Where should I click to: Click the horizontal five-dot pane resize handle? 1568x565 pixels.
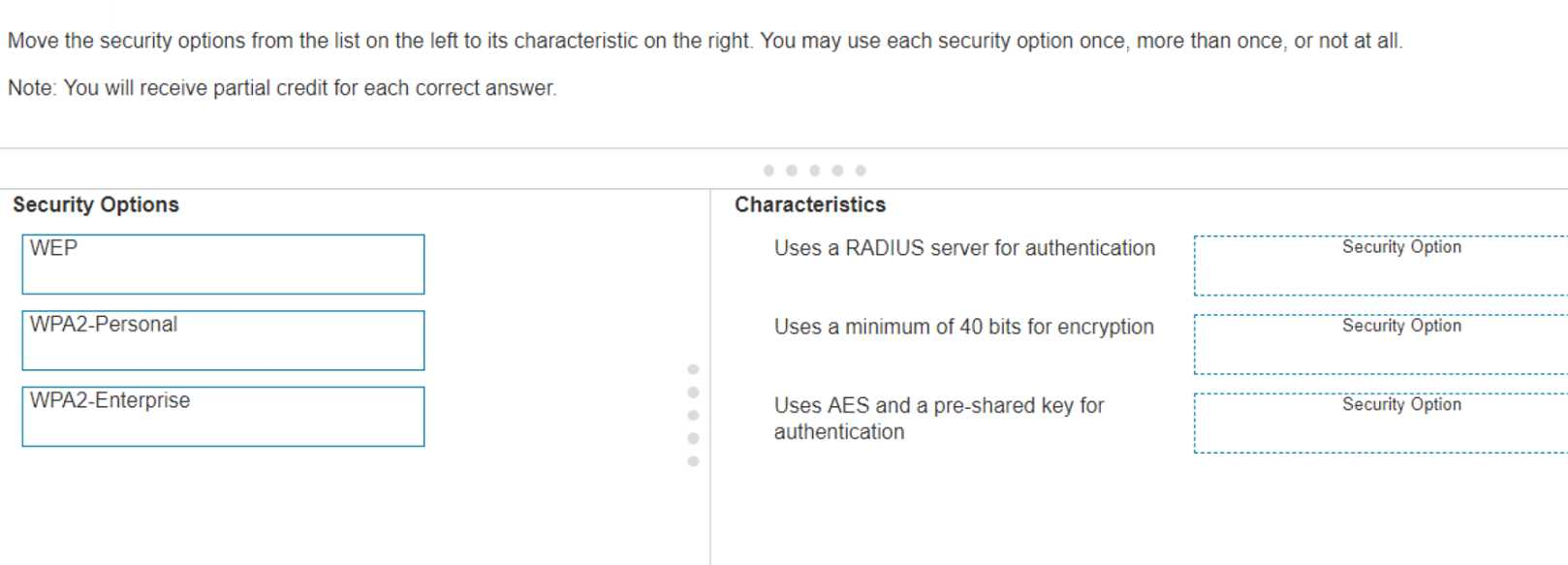pos(814,171)
